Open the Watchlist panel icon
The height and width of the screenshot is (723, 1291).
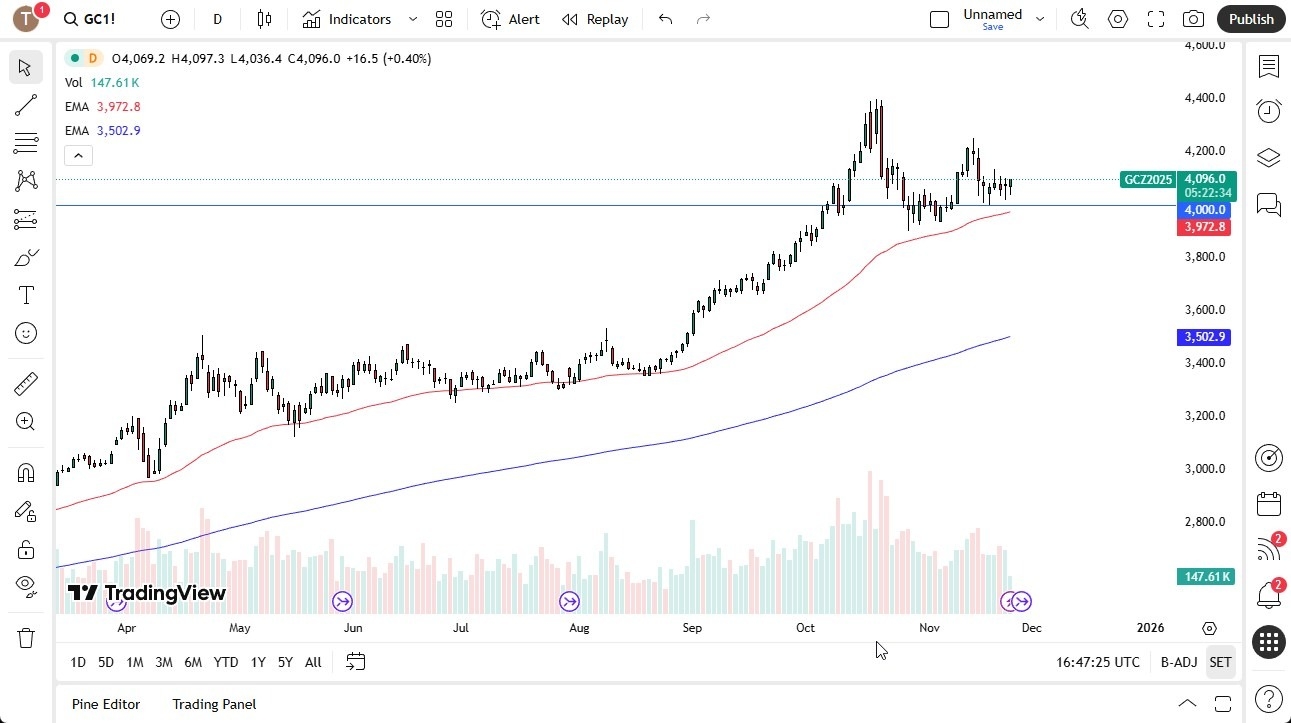1268,67
